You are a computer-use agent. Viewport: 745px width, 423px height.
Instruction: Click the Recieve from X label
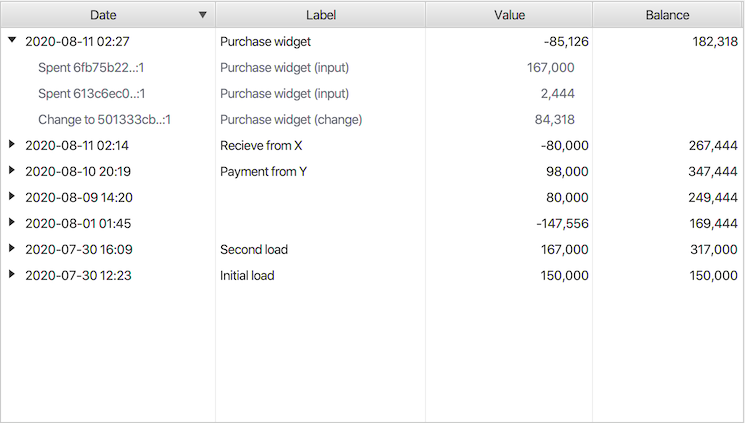click(x=261, y=145)
